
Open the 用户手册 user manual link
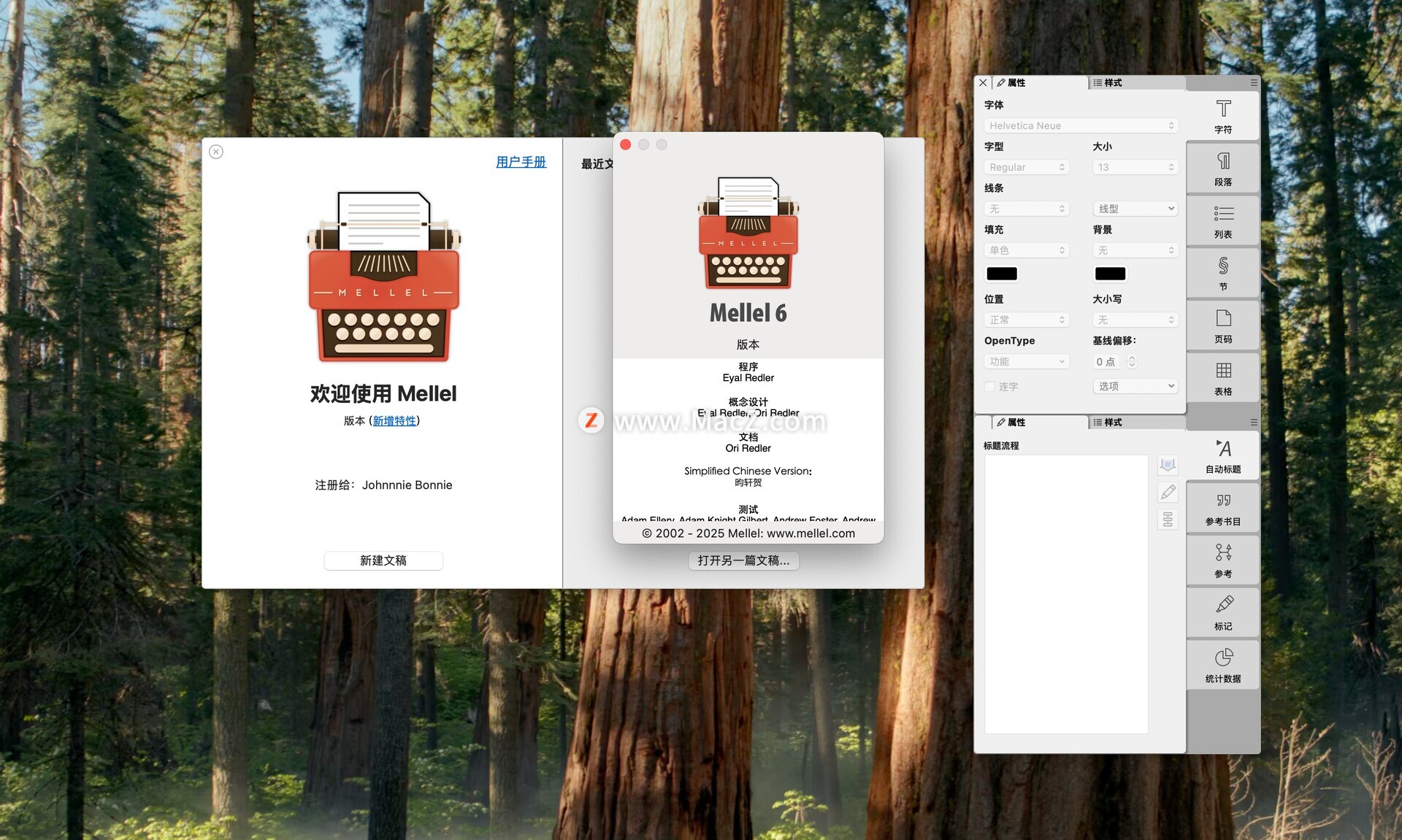pos(521,162)
